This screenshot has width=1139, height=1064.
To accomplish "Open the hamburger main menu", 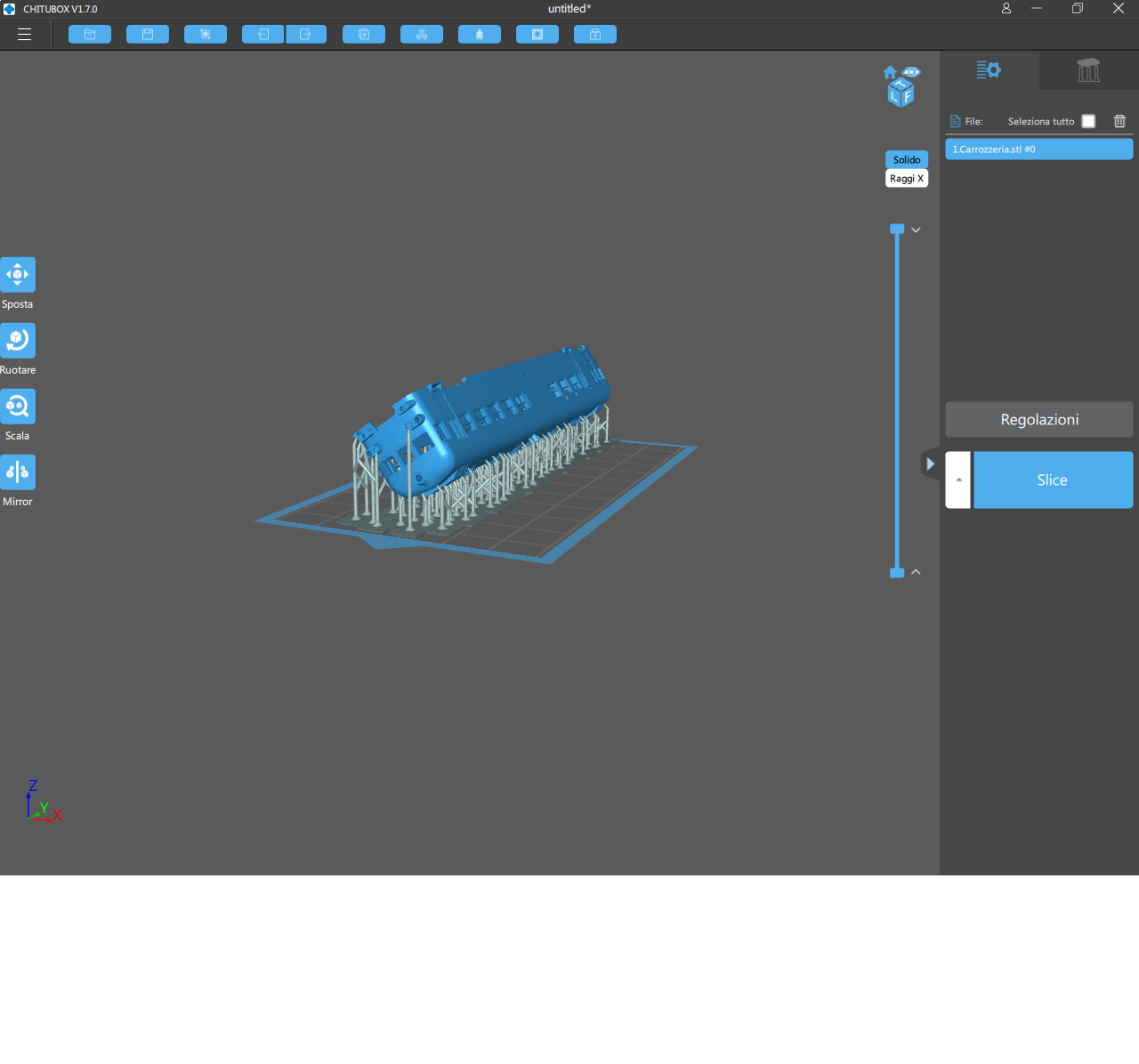I will [x=24, y=35].
